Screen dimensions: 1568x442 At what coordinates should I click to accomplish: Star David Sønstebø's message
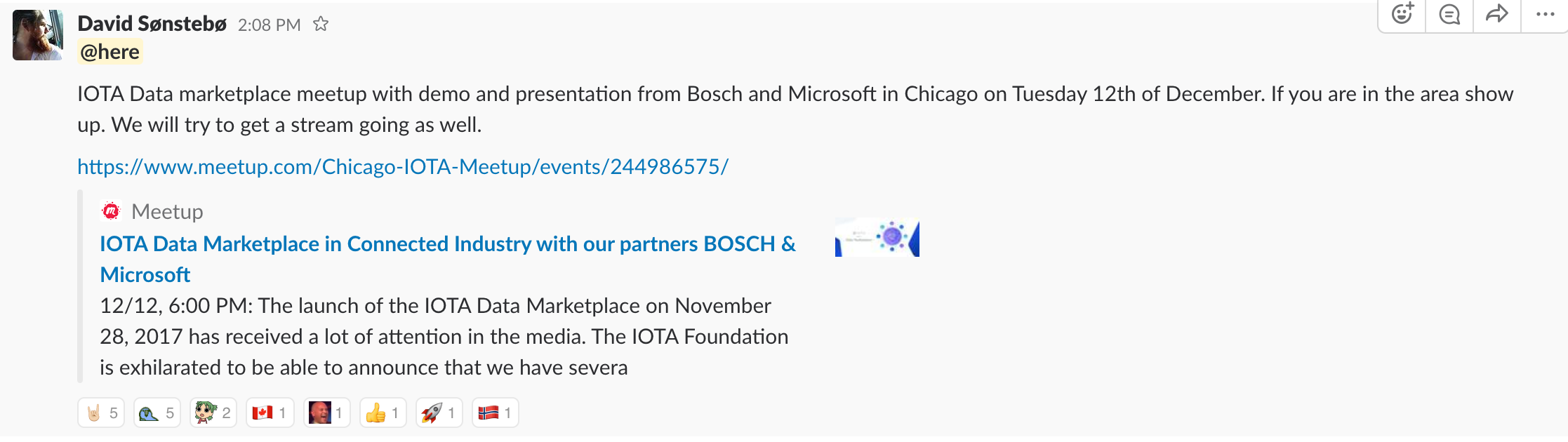tap(321, 25)
